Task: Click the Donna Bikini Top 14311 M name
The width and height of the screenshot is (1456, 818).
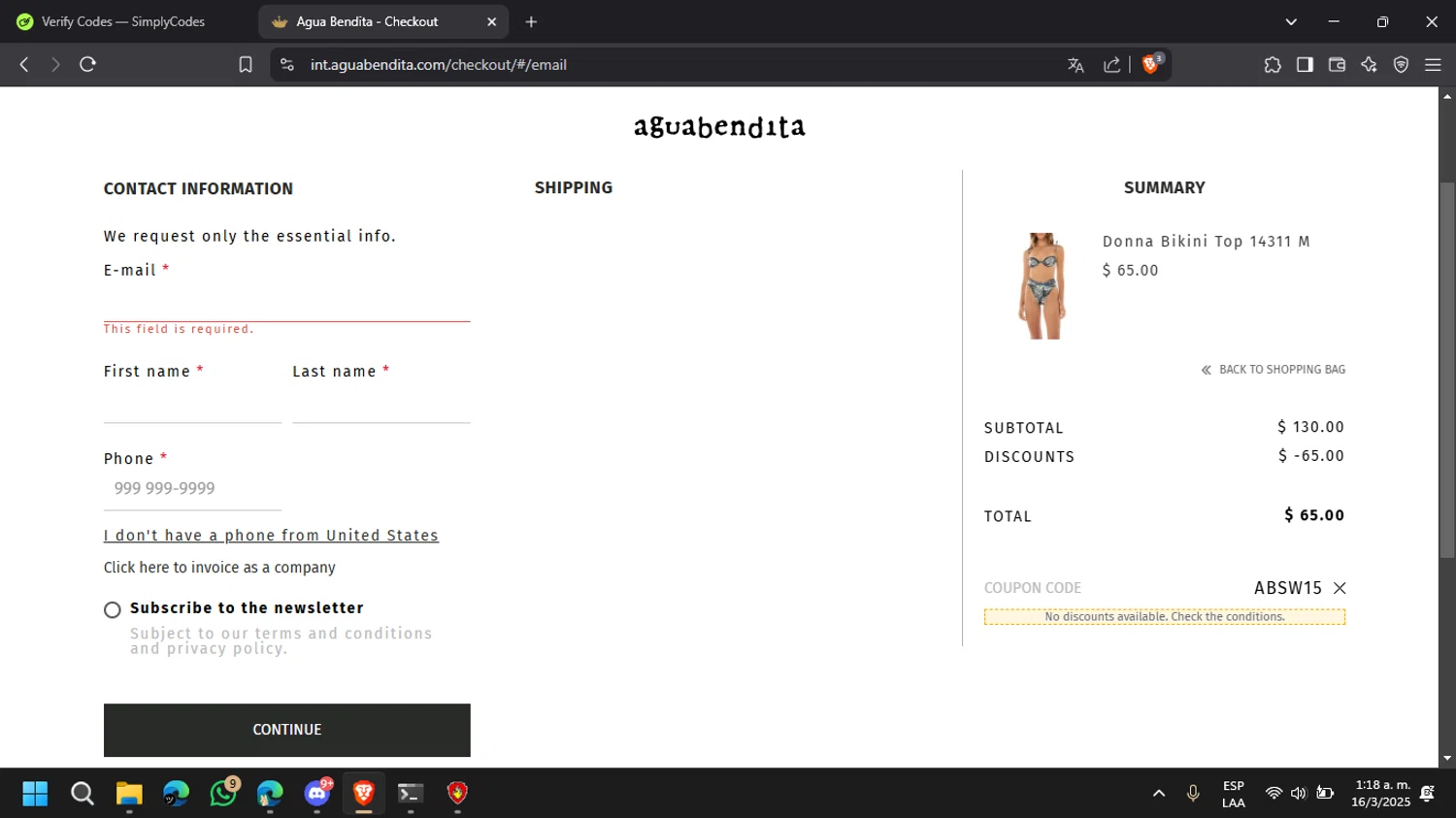Action: [1207, 242]
